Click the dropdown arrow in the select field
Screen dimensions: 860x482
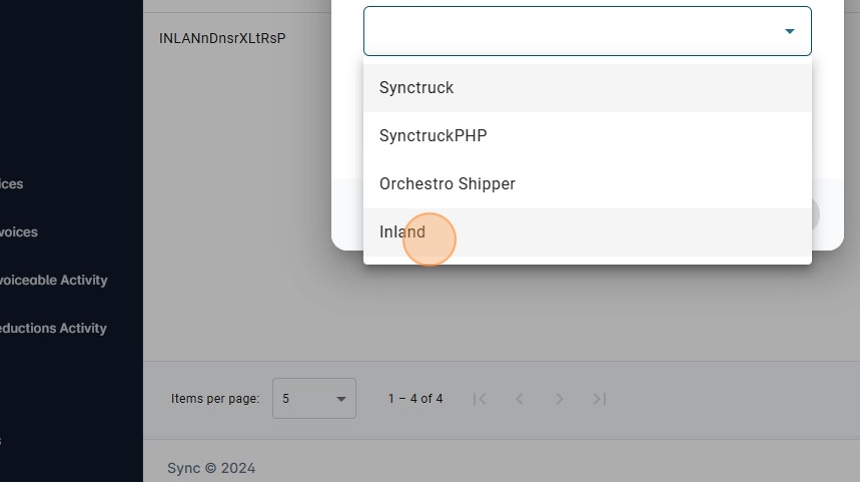[789, 31]
